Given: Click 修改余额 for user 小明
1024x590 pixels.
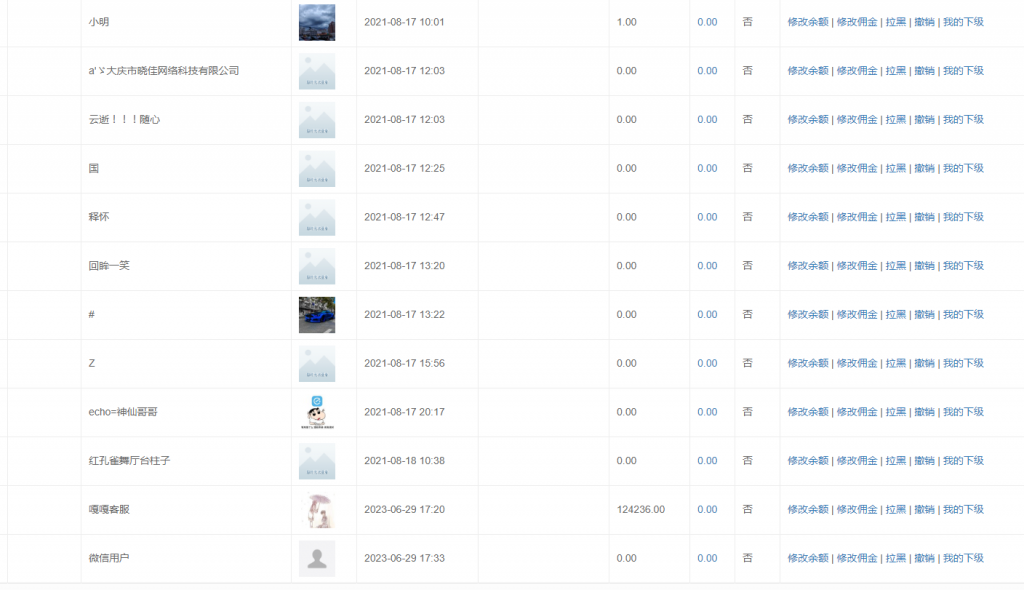Looking at the screenshot, I should [x=808, y=22].
